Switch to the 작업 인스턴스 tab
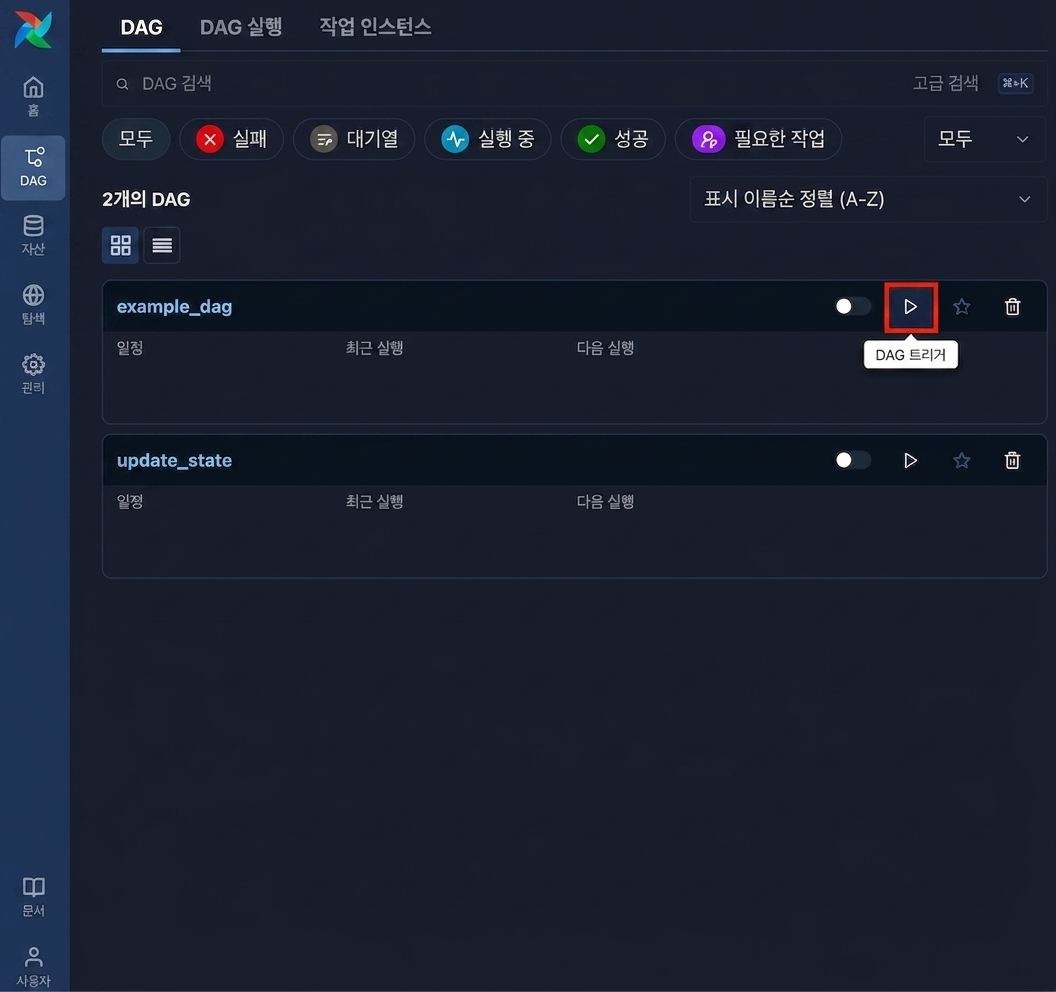Image resolution: width=1056 pixels, height=992 pixels. click(375, 28)
